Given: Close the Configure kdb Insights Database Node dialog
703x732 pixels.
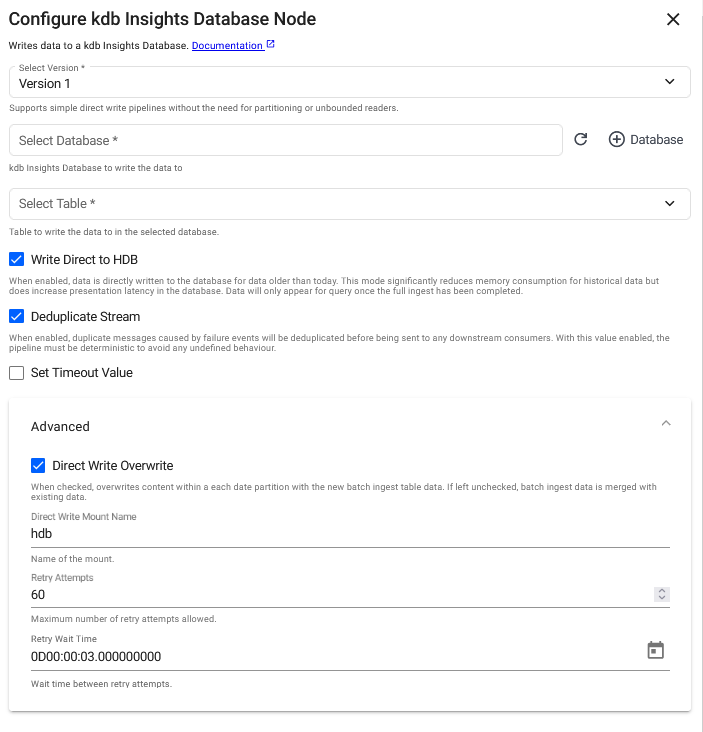Looking at the screenshot, I should [x=673, y=19].
